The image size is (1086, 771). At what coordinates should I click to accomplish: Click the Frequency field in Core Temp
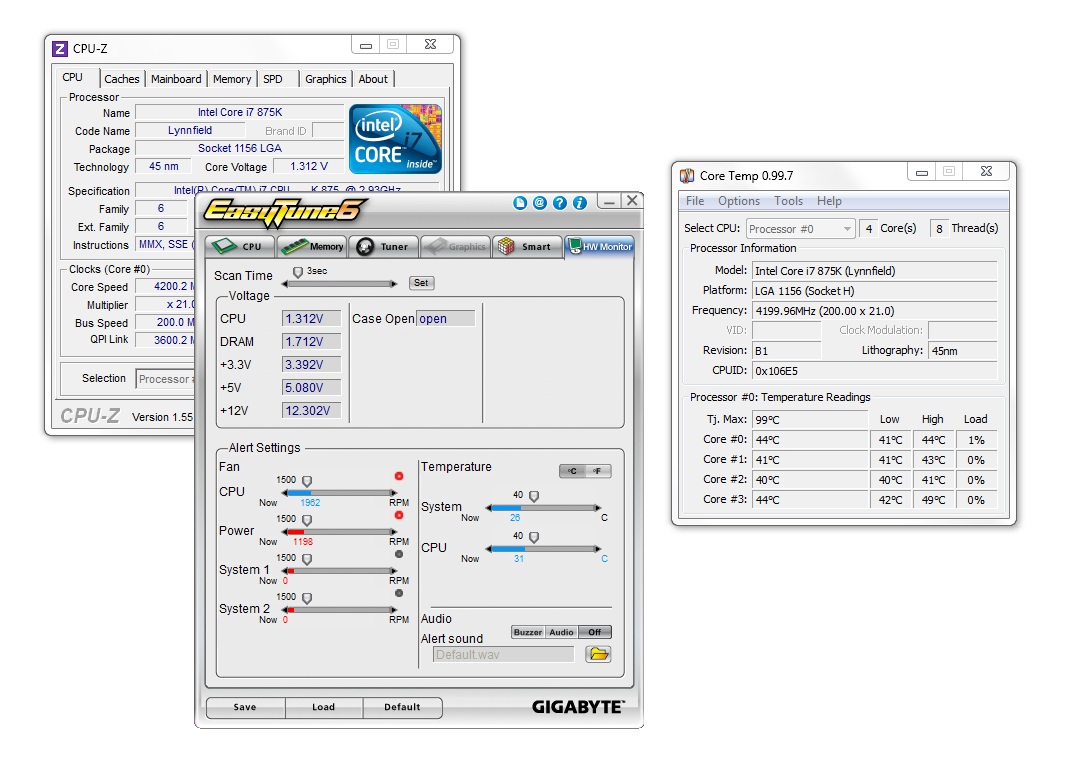click(875, 311)
